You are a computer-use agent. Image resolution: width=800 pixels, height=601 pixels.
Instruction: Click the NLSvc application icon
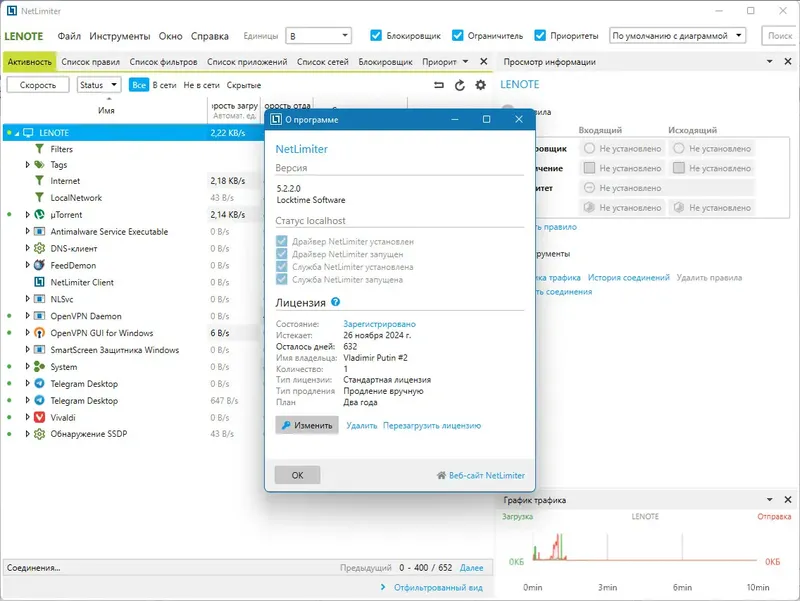(39, 299)
